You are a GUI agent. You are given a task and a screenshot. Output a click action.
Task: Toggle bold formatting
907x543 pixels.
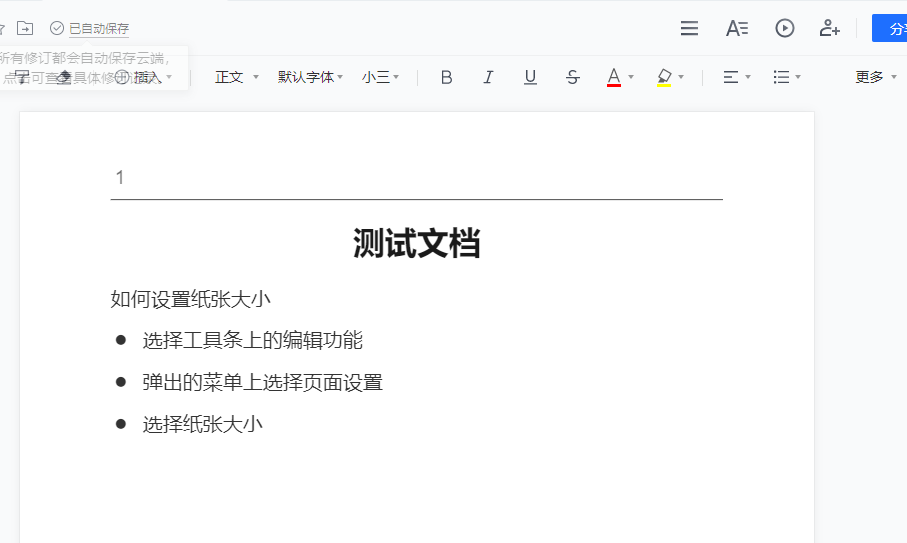click(x=446, y=77)
